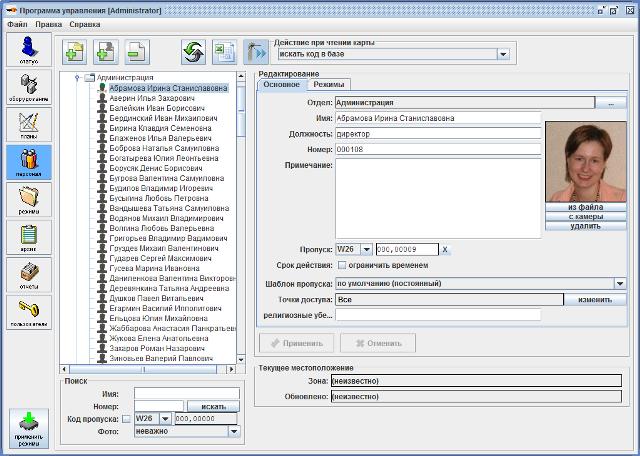Click the refresh icon with green arrows
The height and width of the screenshot is (456, 640).
(194, 52)
